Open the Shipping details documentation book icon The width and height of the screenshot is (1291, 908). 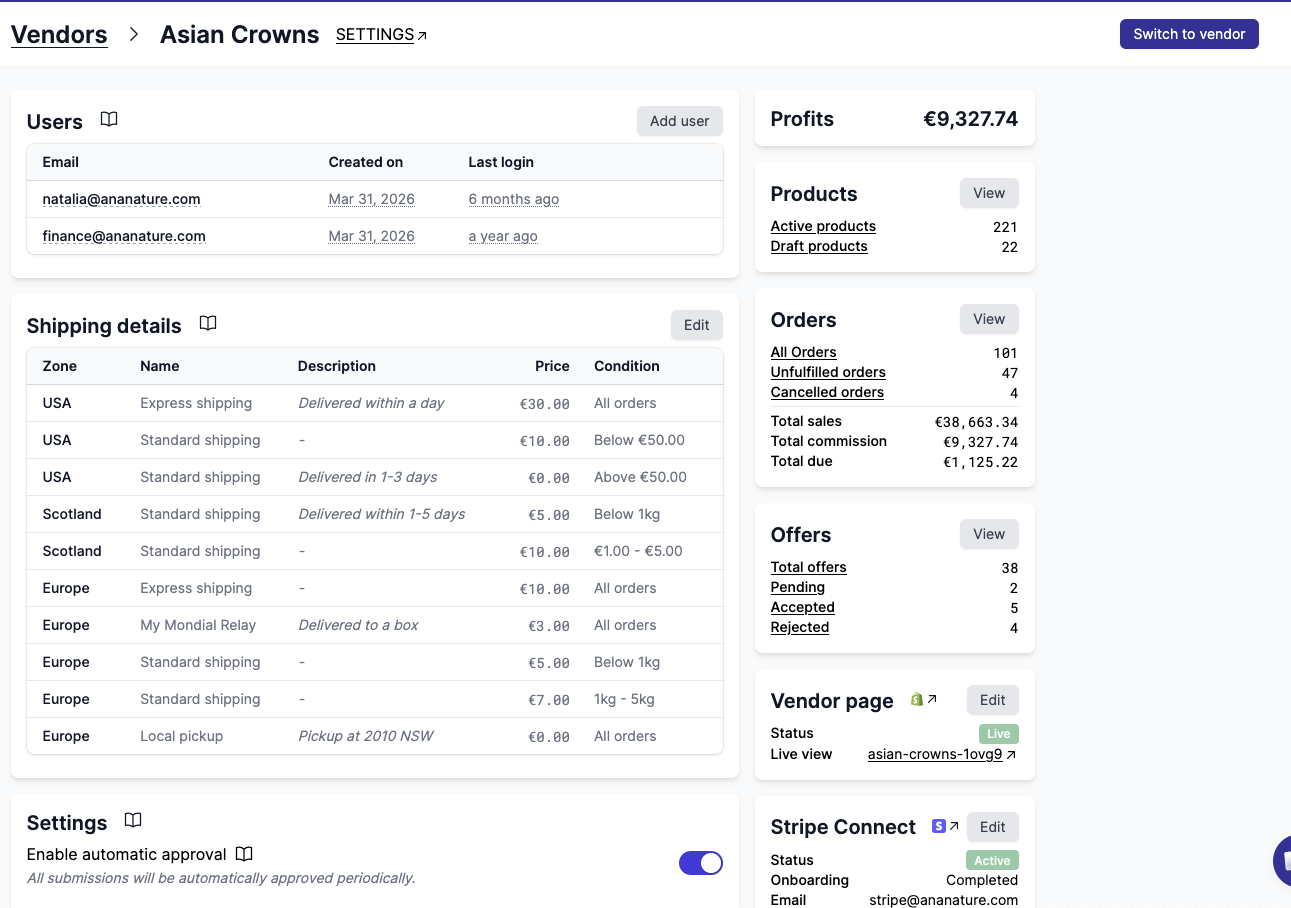click(208, 324)
